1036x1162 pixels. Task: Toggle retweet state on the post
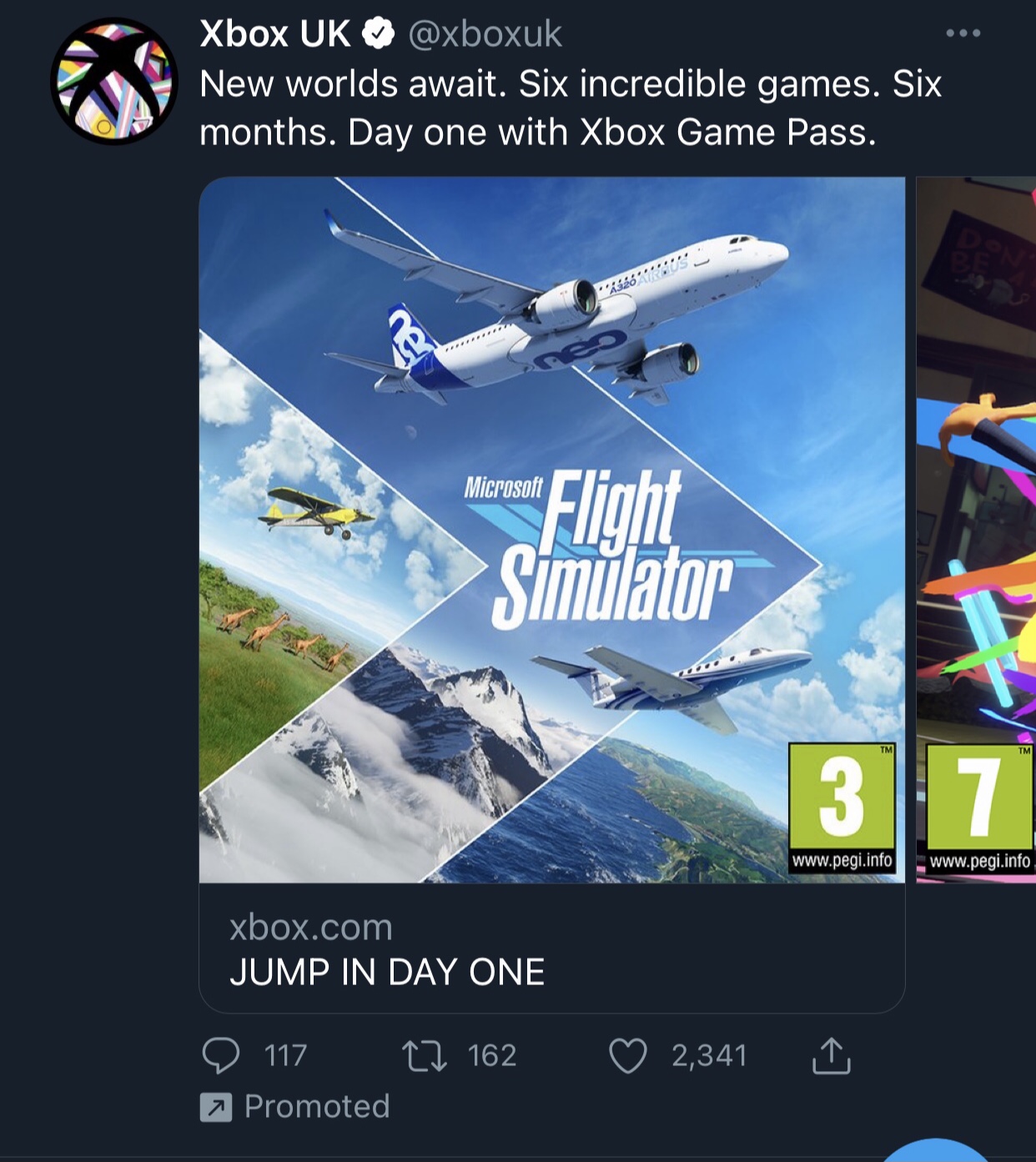[428, 1055]
